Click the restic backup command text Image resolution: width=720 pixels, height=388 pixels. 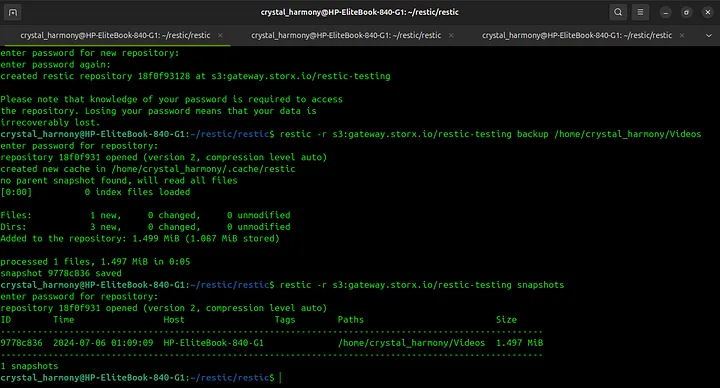click(x=490, y=134)
